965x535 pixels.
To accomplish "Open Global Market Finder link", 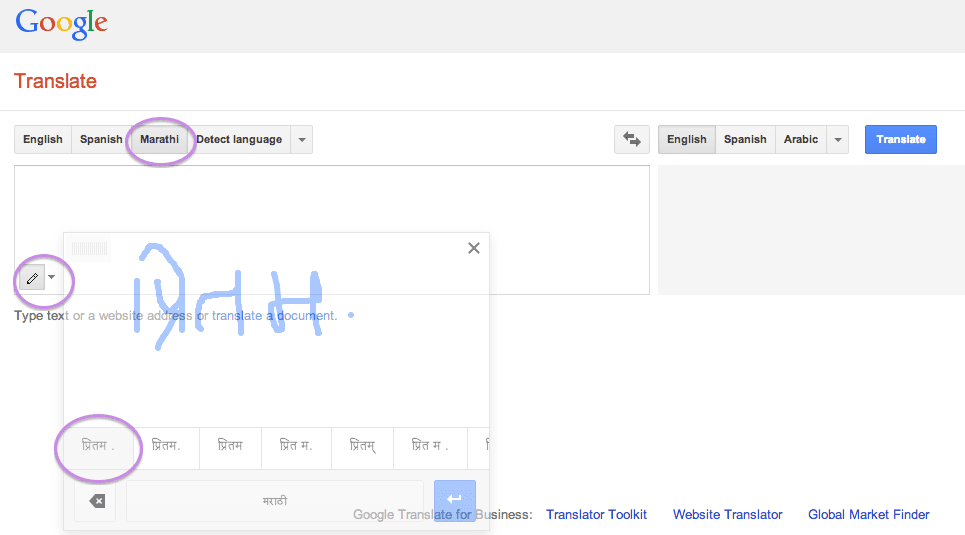I will pos(868,515).
